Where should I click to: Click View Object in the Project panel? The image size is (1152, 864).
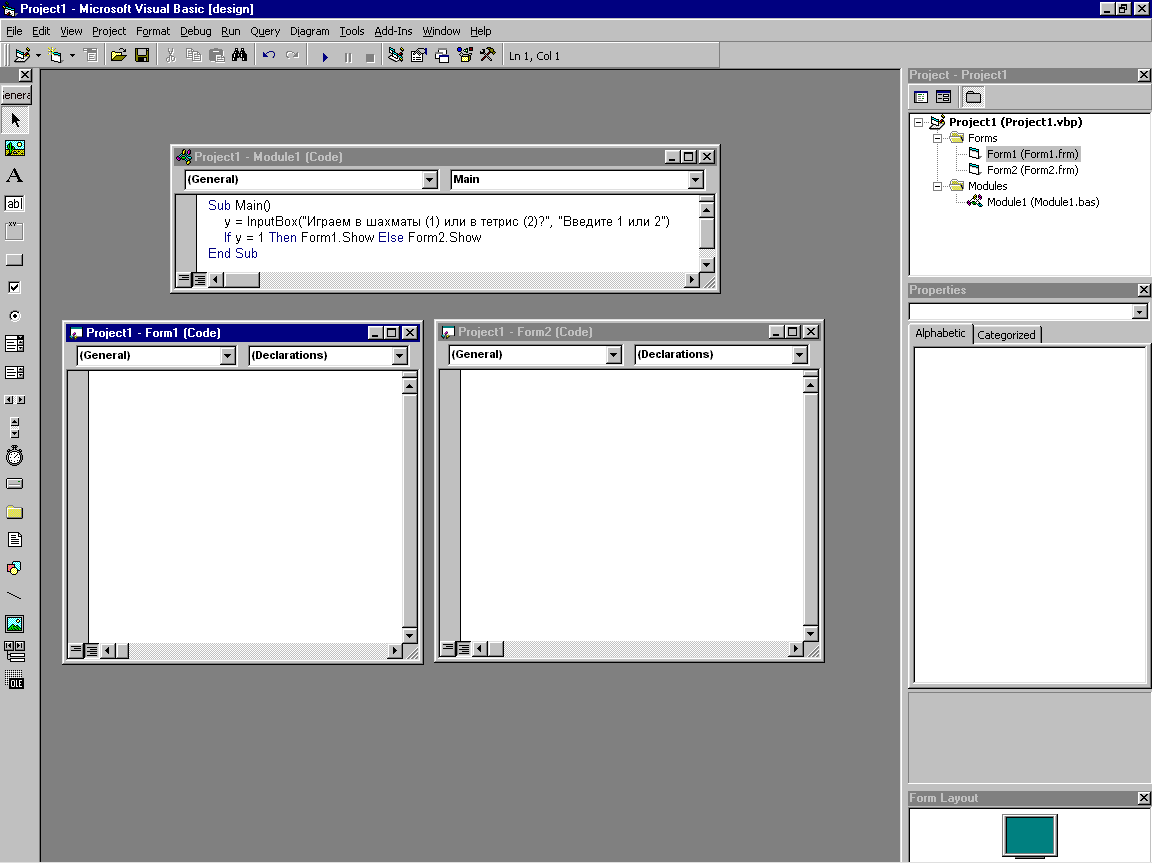[943, 97]
